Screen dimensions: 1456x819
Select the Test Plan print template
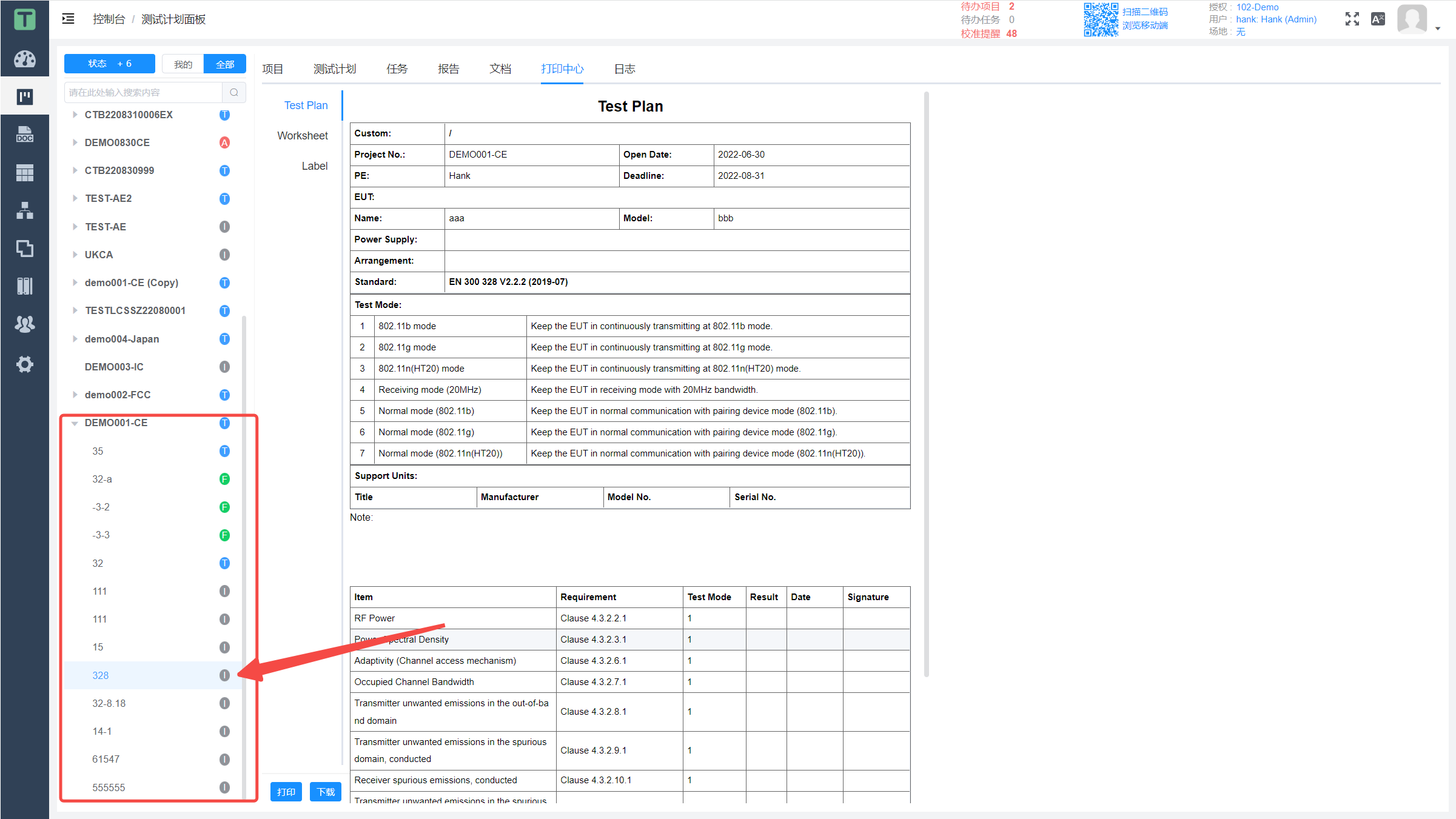pyautogui.click(x=306, y=105)
